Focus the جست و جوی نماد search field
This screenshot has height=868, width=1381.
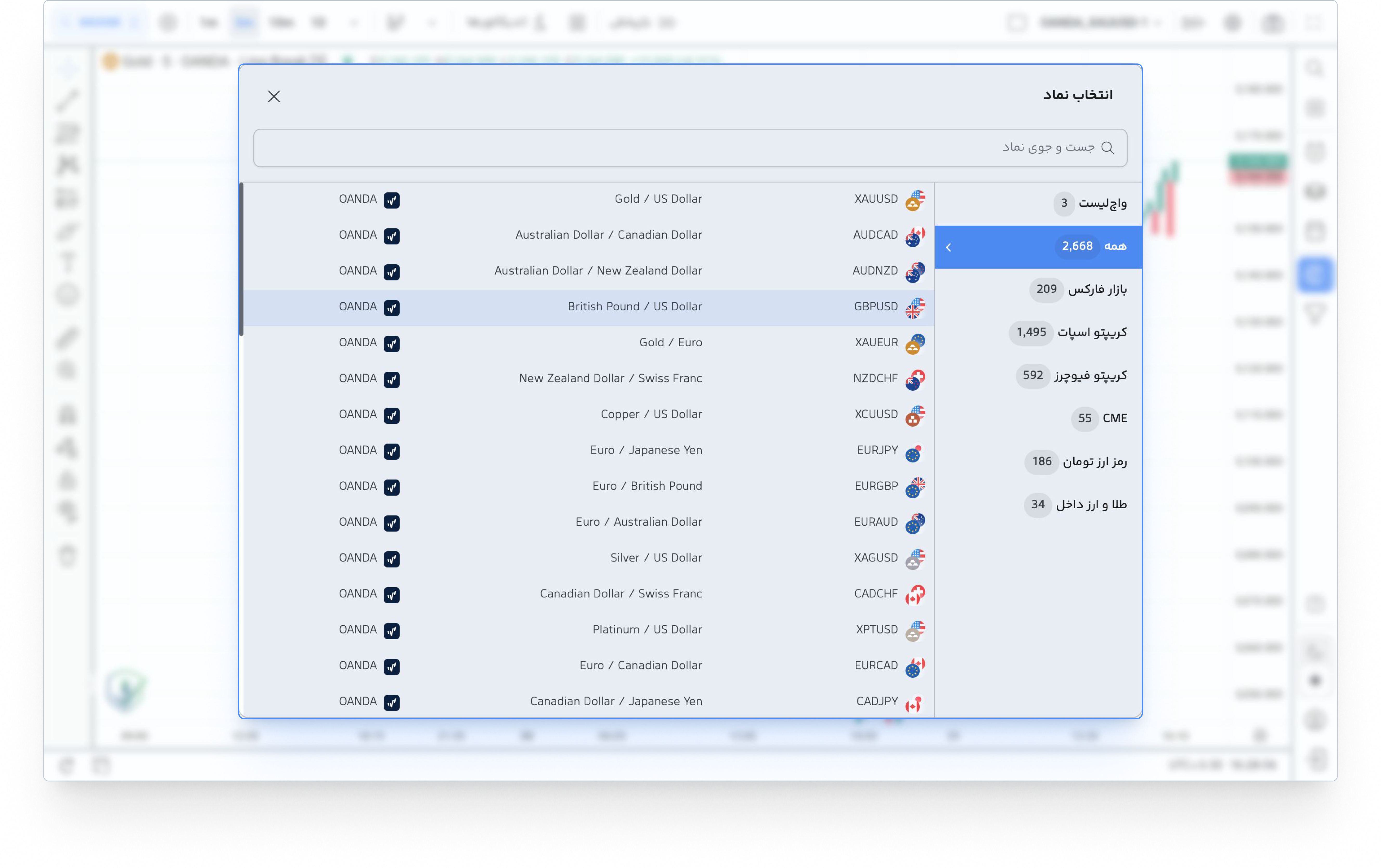[x=690, y=148]
